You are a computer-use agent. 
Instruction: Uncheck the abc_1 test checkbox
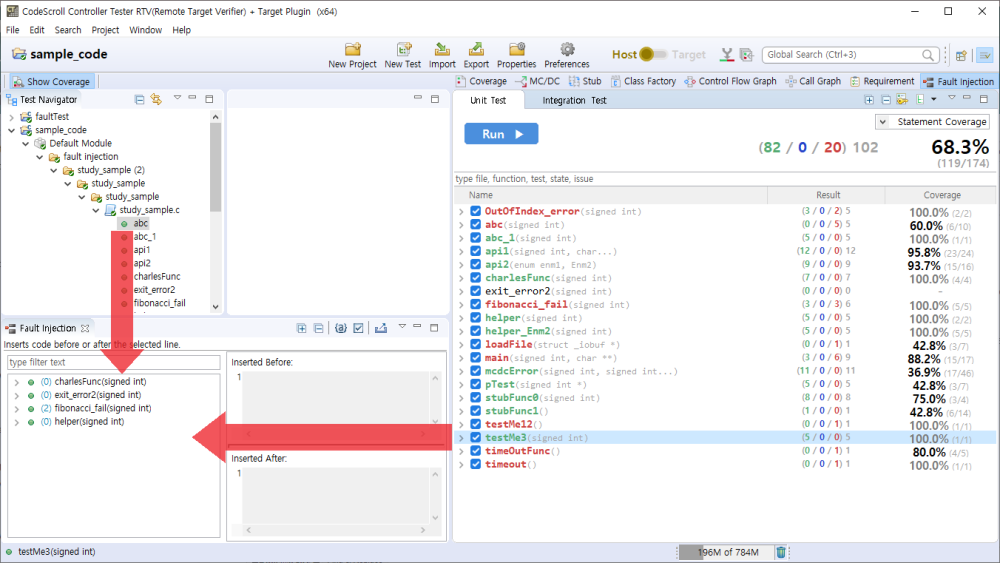(x=475, y=239)
